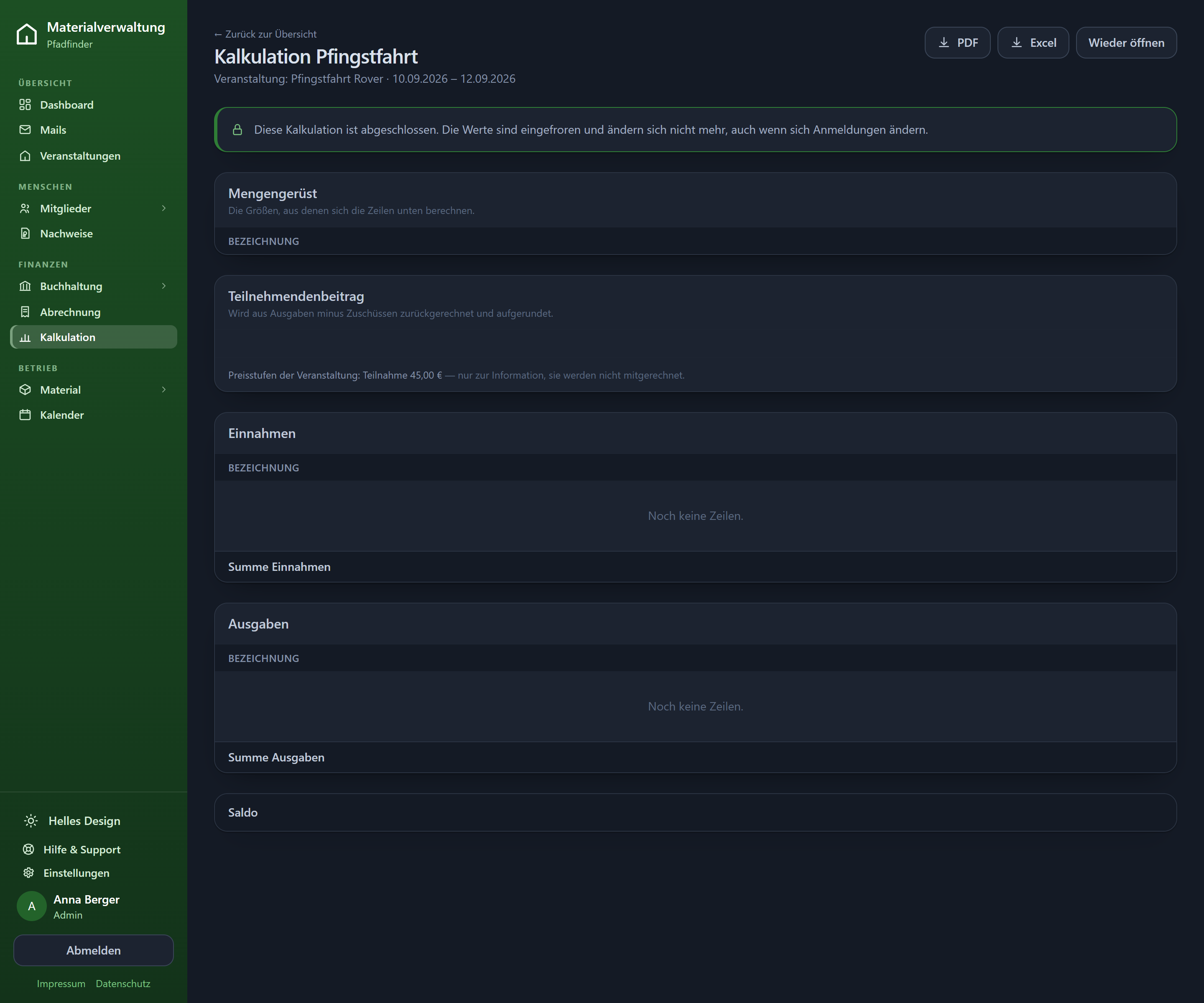Click the Mitglieder people icon
Viewport: 1204px width, 1003px height.
[x=25, y=209]
